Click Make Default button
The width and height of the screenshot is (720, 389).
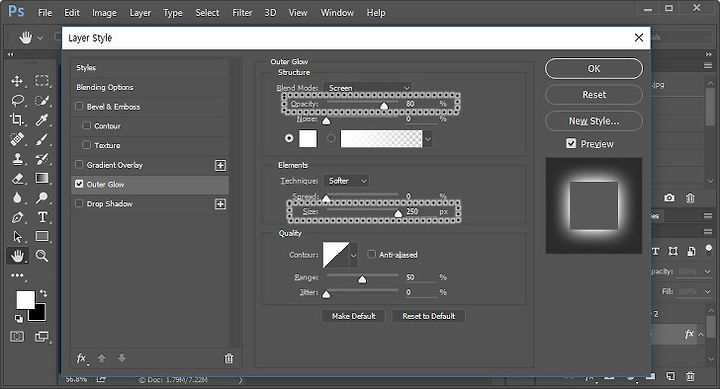(354, 316)
